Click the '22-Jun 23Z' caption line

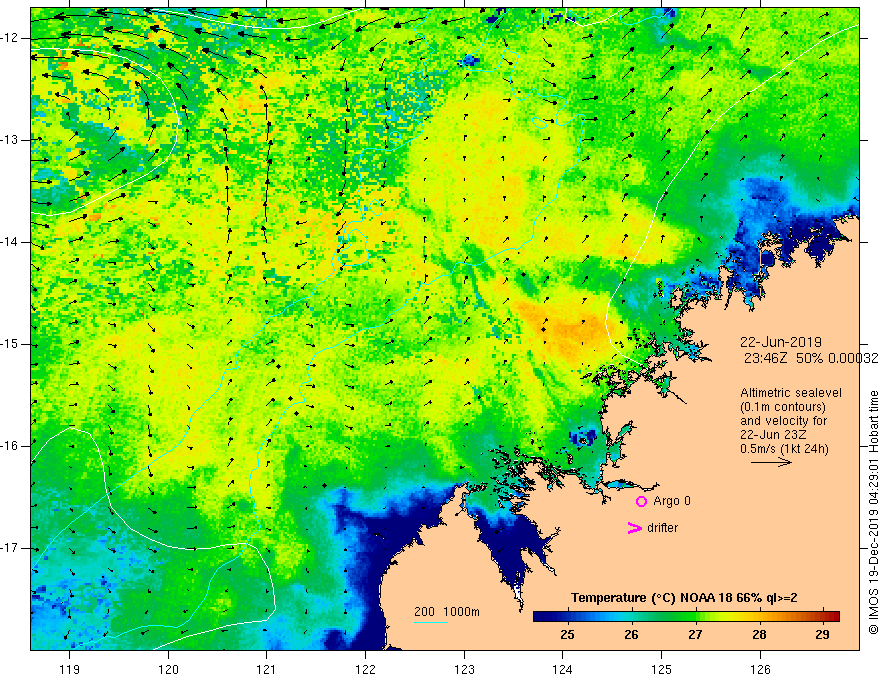click(x=776, y=435)
